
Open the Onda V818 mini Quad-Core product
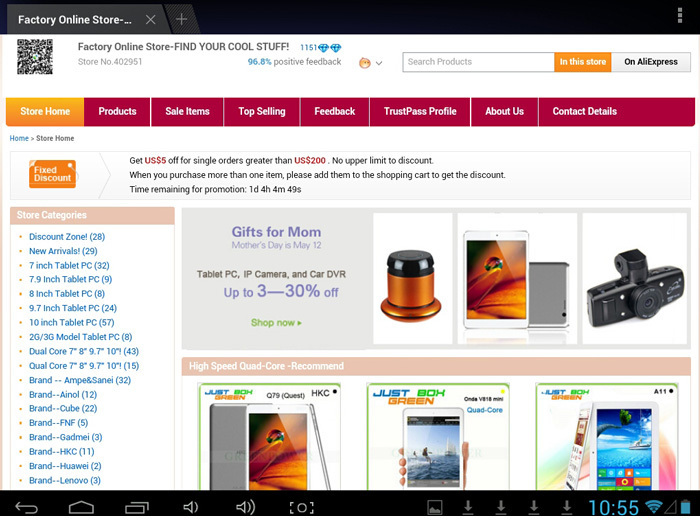tap(438, 436)
